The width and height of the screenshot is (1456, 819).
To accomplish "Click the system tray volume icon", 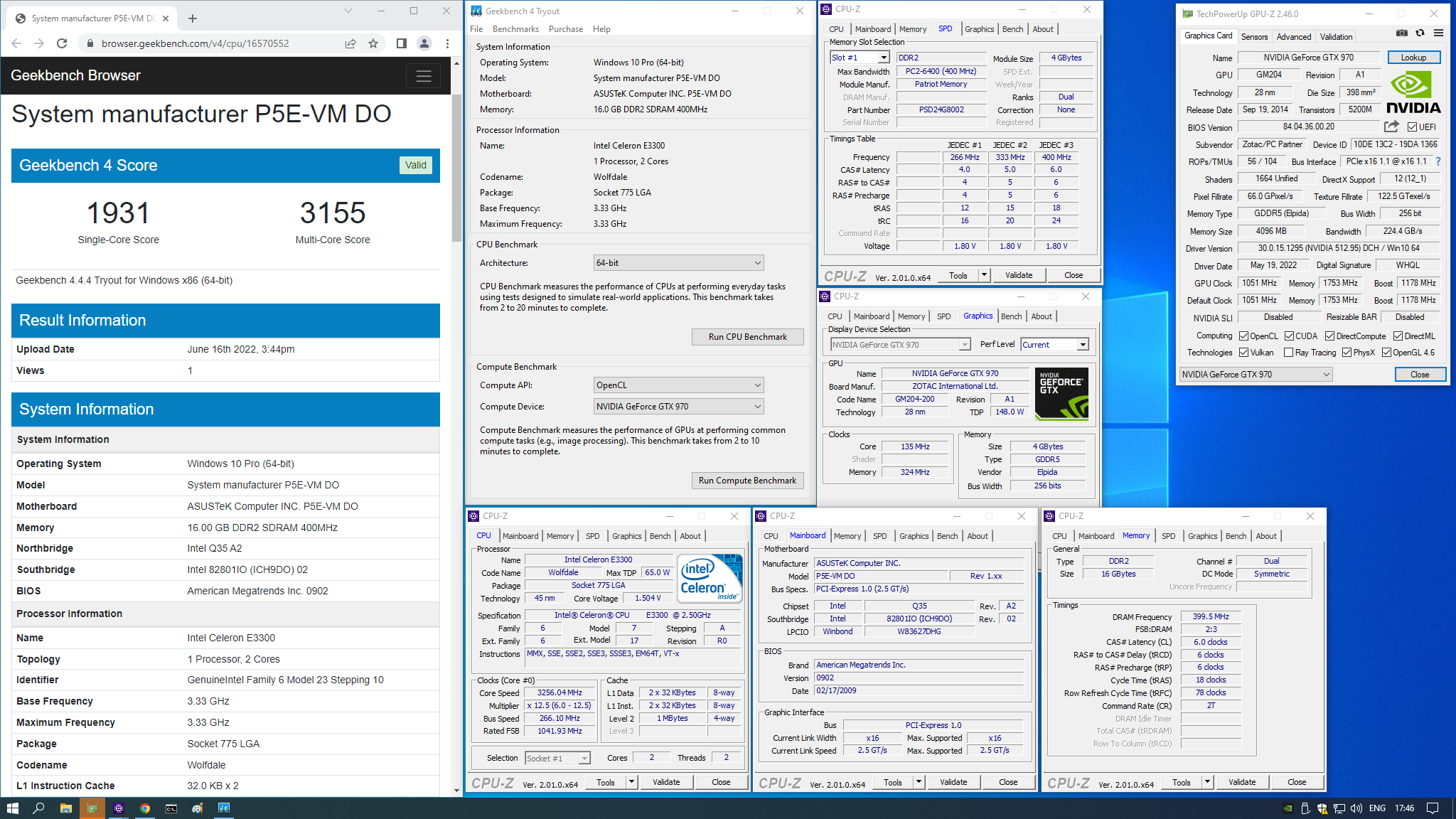I will tap(1356, 808).
